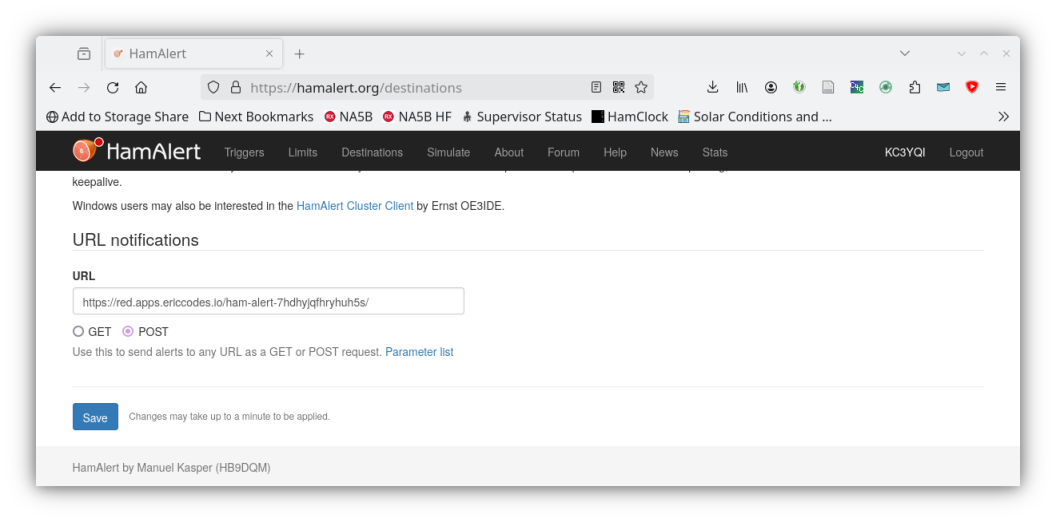The width and height of the screenshot is (1056, 522).
Task: Click Logout in the navbar
Action: coord(966,152)
